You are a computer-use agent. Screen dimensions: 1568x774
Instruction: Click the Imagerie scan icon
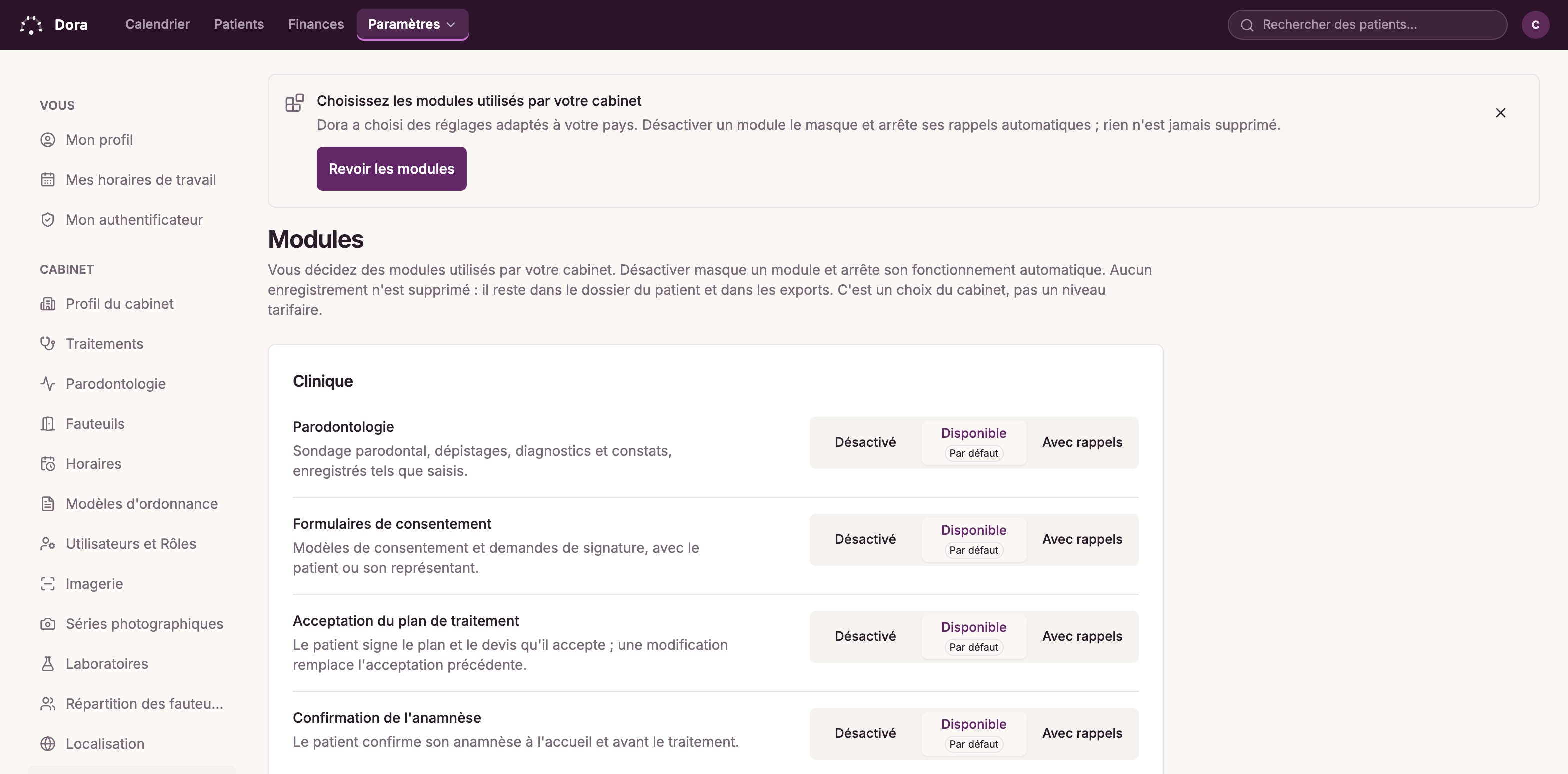coord(48,584)
